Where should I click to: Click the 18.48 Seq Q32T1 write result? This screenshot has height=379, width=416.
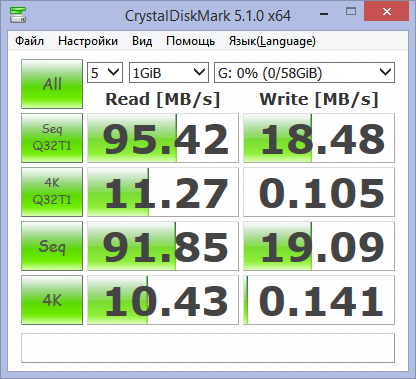coord(319,138)
